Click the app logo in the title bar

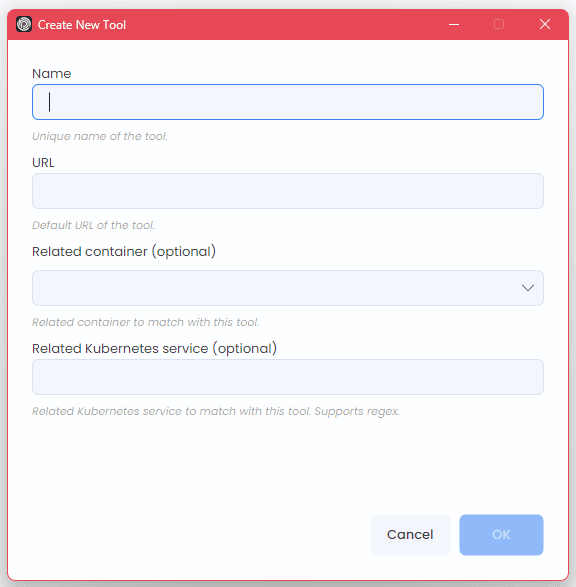click(24, 24)
